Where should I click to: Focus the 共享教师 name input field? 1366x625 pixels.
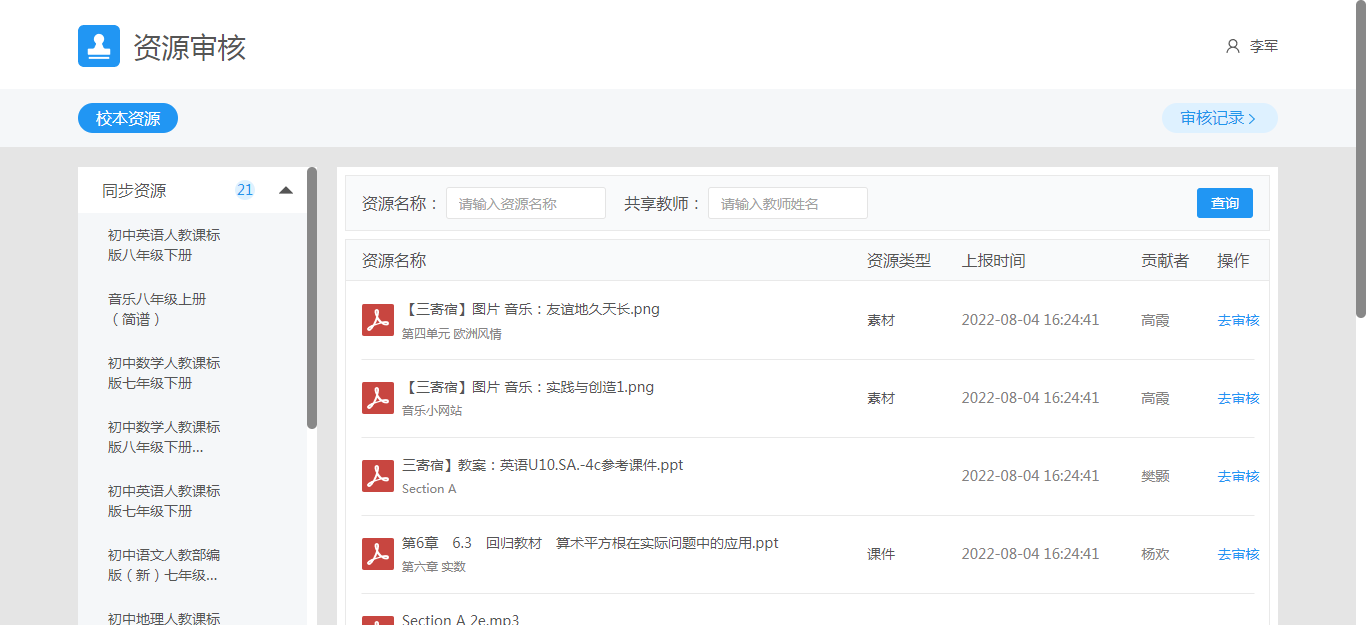point(787,203)
